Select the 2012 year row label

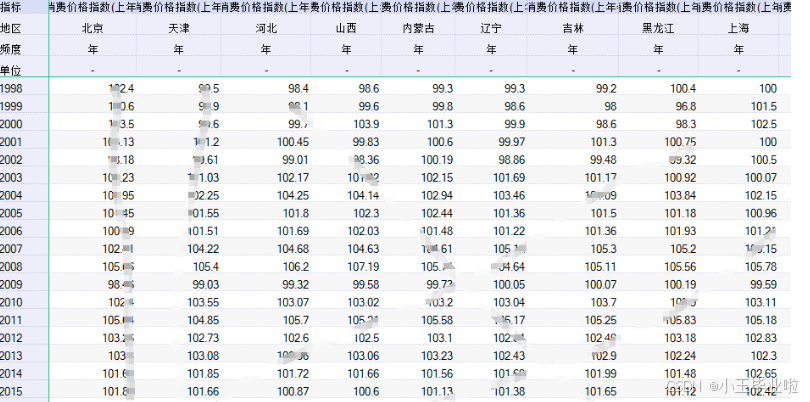pos(11,338)
